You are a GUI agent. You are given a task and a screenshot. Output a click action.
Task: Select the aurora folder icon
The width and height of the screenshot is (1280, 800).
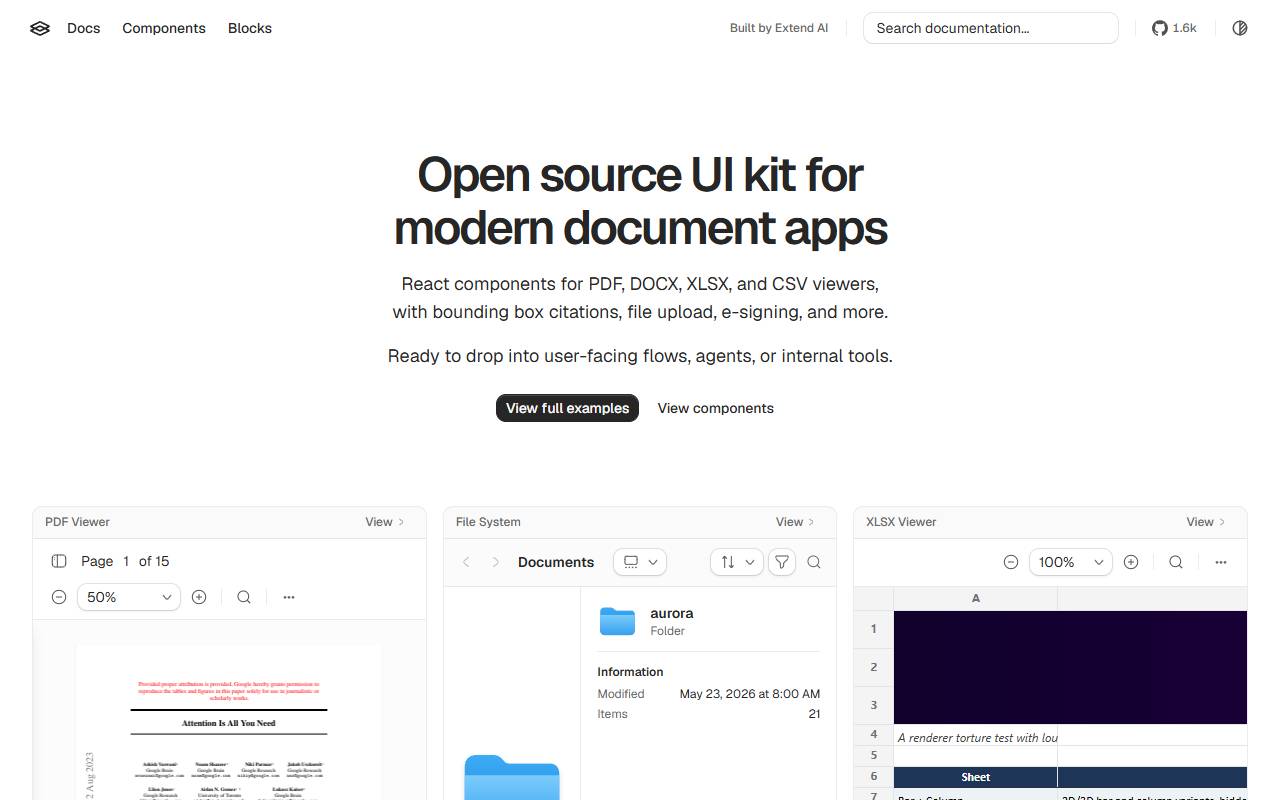[617, 621]
